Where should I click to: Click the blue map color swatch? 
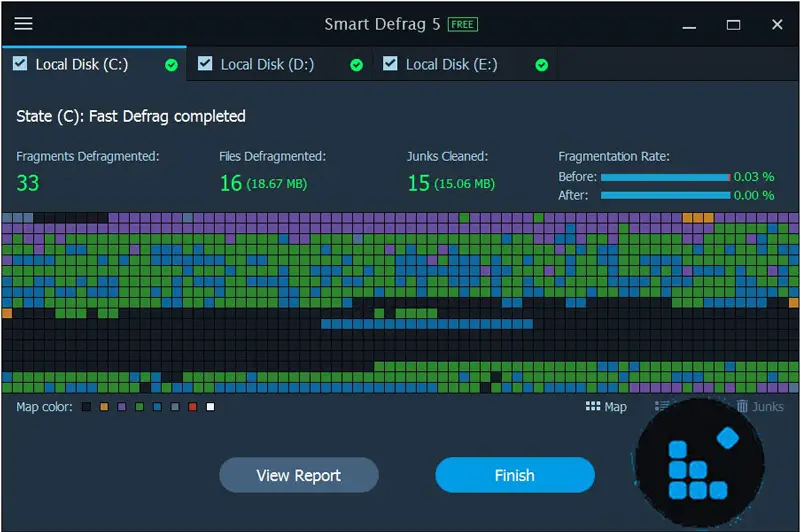pos(157,407)
